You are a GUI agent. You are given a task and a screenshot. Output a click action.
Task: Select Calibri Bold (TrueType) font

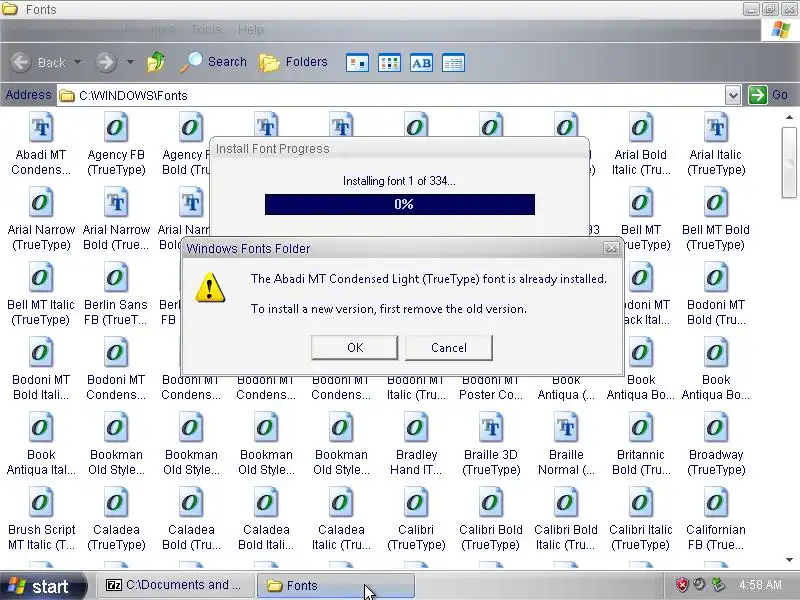[x=491, y=519]
